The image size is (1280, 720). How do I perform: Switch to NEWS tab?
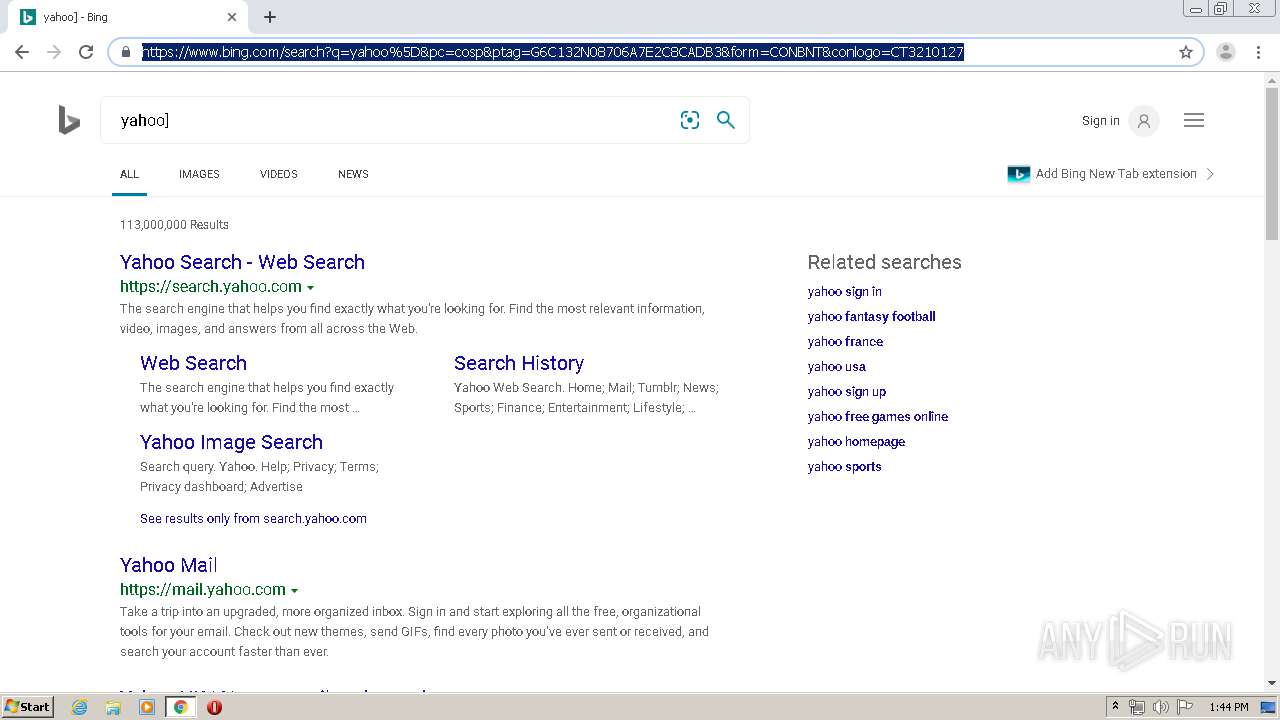pos(353,174)
